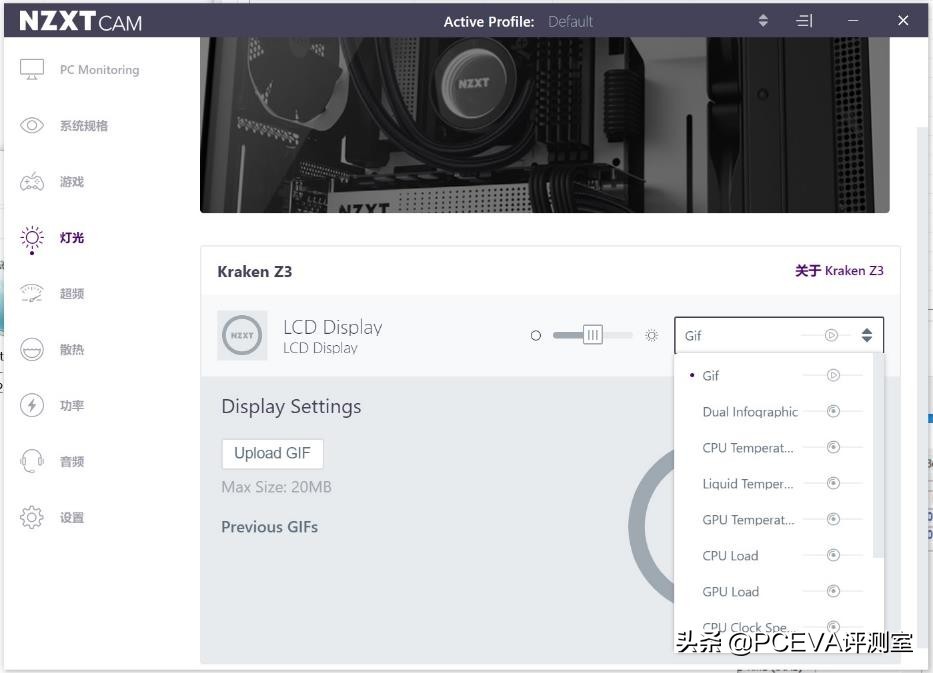Screen dimensions: 933x673
Task: Minimize the NZXT CAM window
Action: click(853, 21)
